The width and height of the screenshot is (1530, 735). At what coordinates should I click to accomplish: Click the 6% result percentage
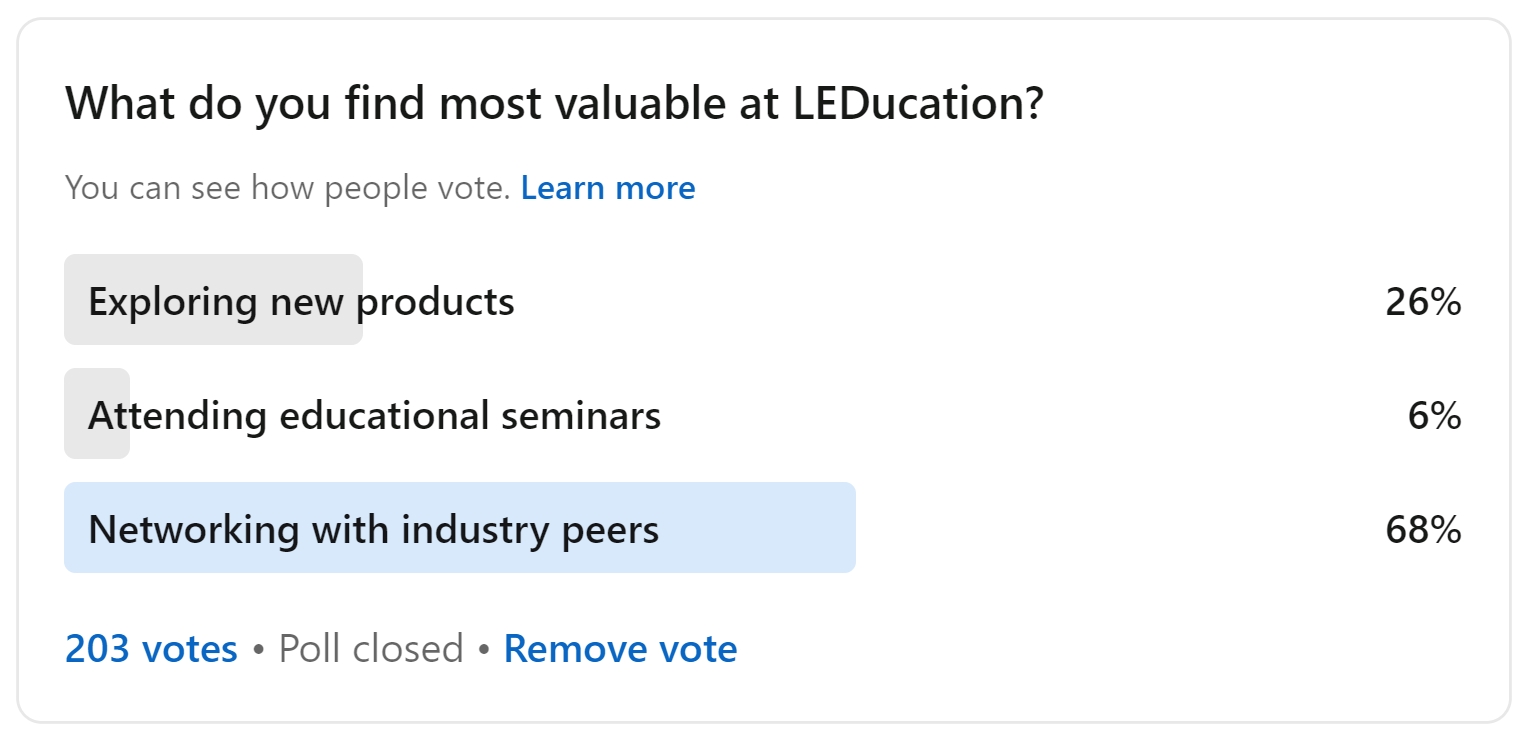tap(1434, 415)
